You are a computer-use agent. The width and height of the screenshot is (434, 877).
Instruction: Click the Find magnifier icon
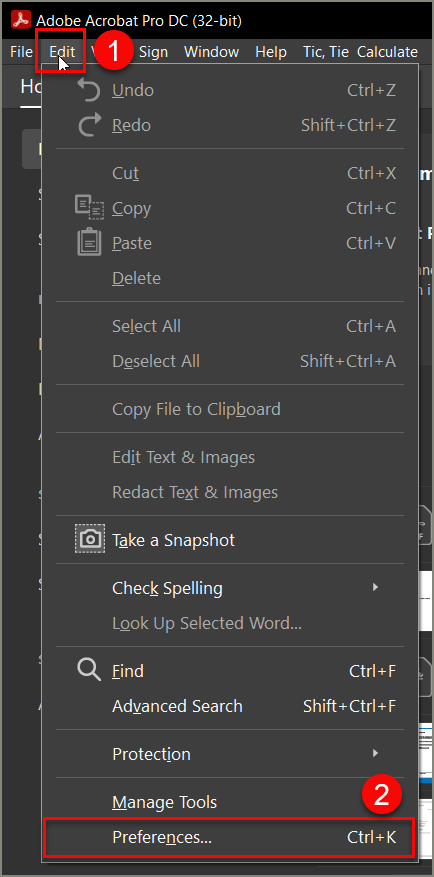pos(89,670)
